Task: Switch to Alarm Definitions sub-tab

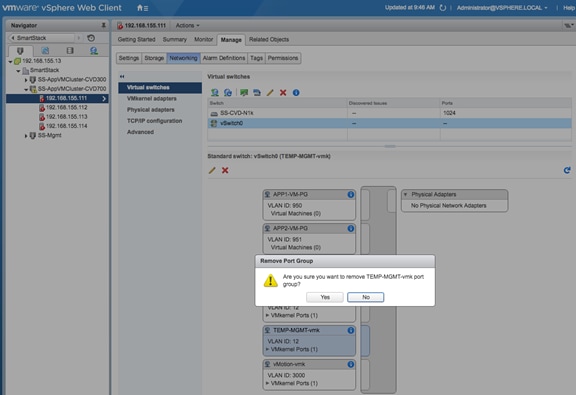Action: pos(224,58)
